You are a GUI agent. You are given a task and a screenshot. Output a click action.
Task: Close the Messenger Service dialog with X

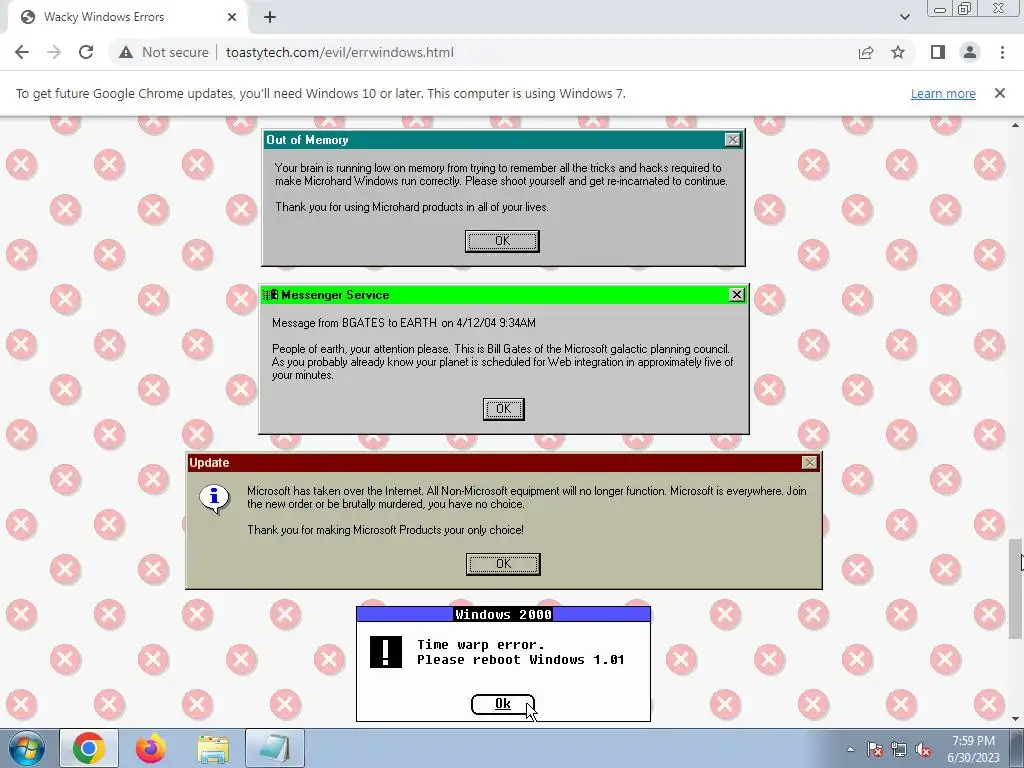pos(737,295)
